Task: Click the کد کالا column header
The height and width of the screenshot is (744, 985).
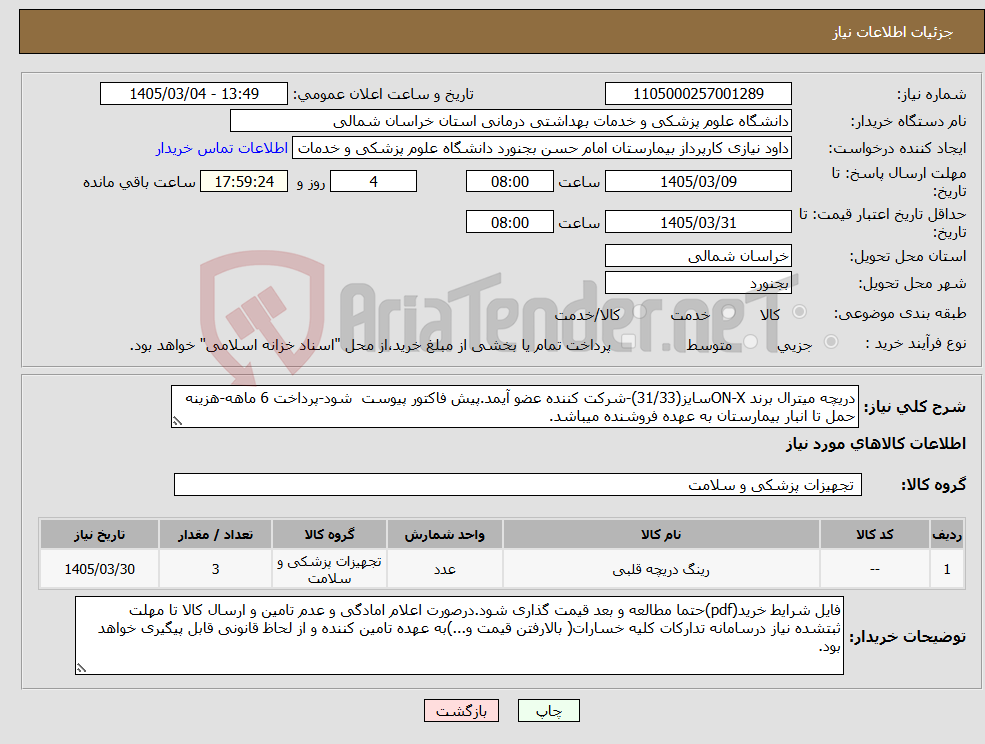Action: (x=875, y=535)
